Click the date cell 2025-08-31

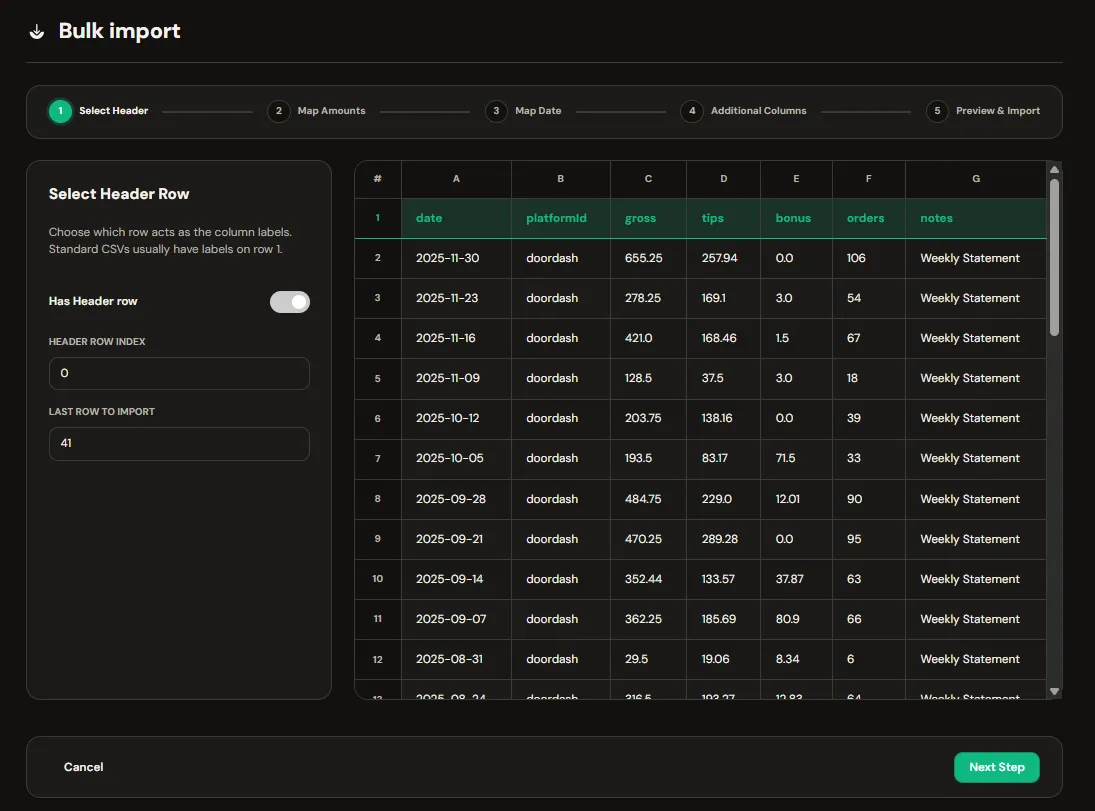click(x=456, y=659)
